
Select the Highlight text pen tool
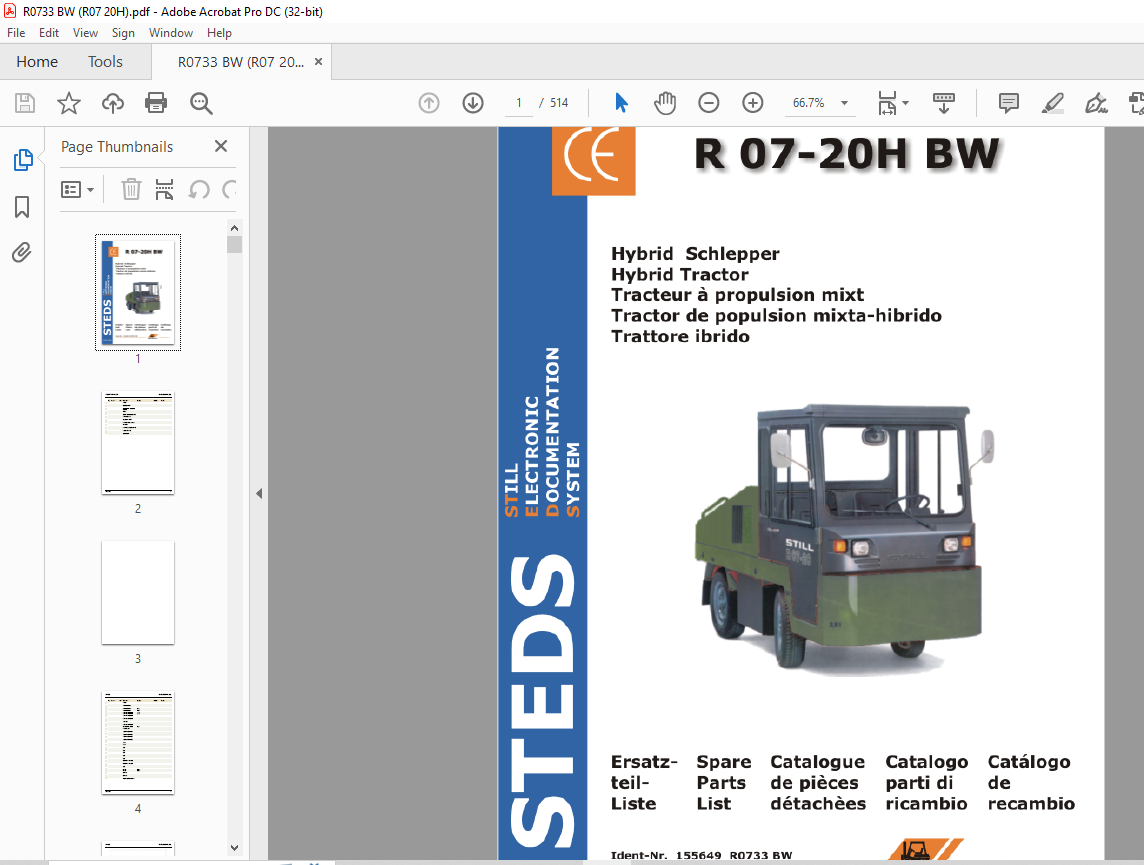pos(1052,103)
